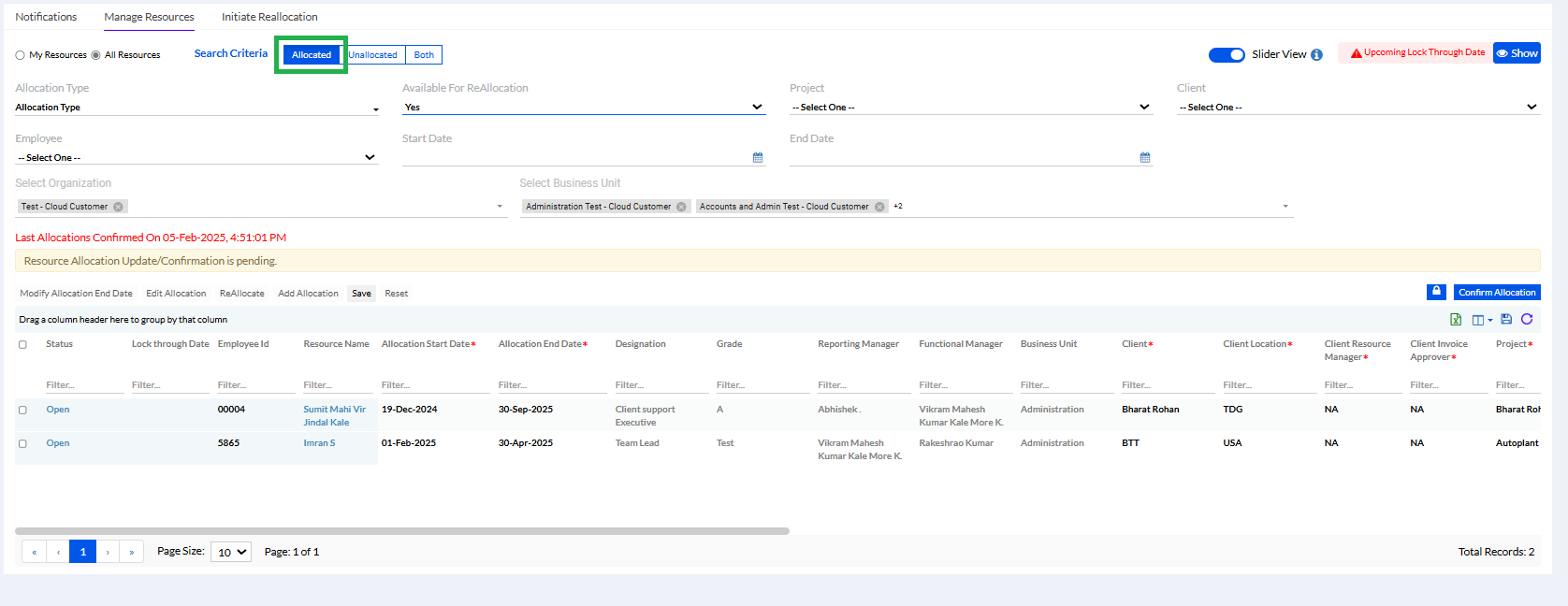This screenshot has height=606, width=1568.
Task: Export the grid to Excel
Action: [x=1456, y=320]
